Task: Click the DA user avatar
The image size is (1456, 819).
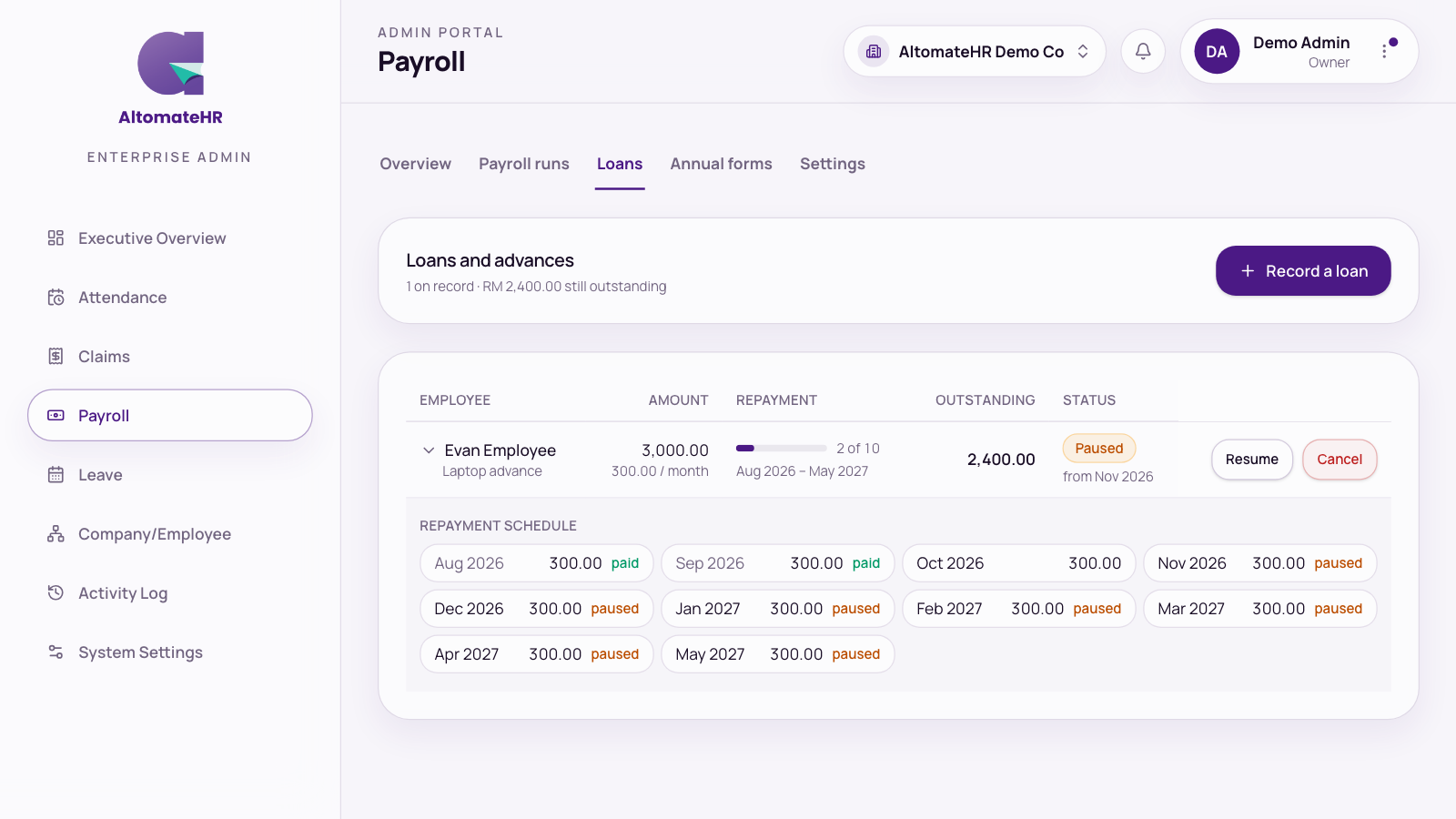Action: point(1217,52)
